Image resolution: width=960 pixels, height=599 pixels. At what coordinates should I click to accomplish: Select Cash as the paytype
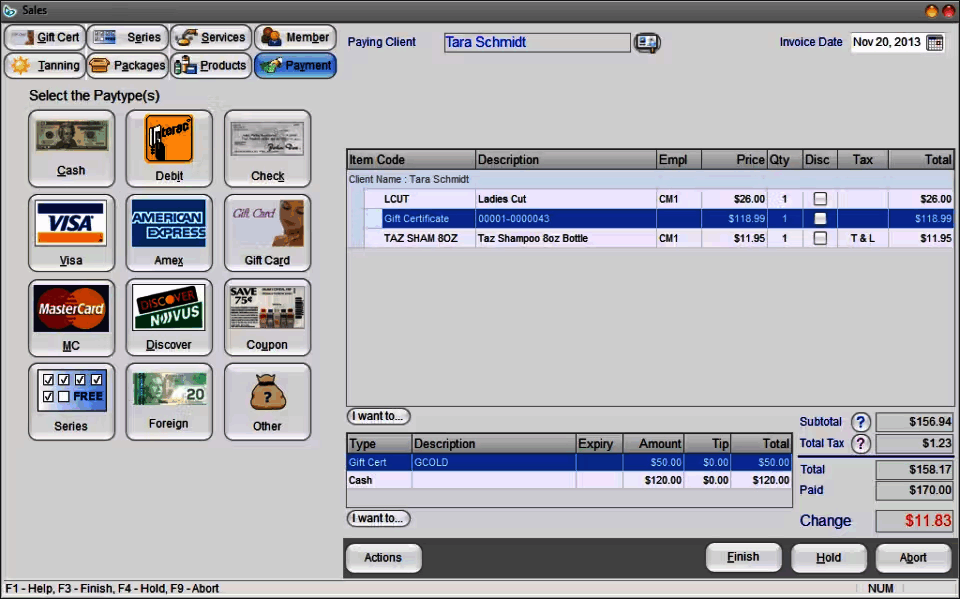tap(71, 148)
